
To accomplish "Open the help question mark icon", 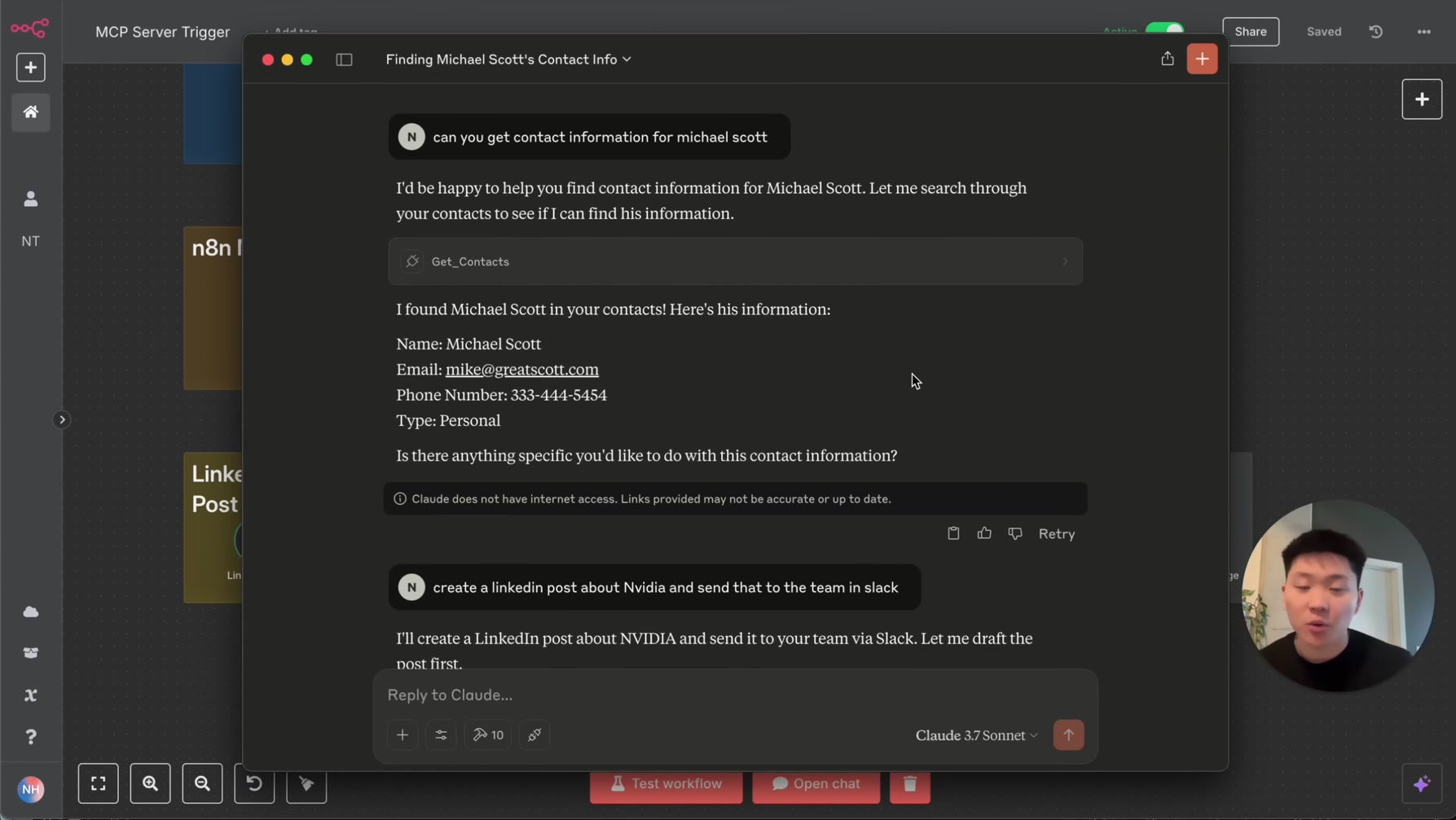I will pyautogui.click(x=30, y=737).
